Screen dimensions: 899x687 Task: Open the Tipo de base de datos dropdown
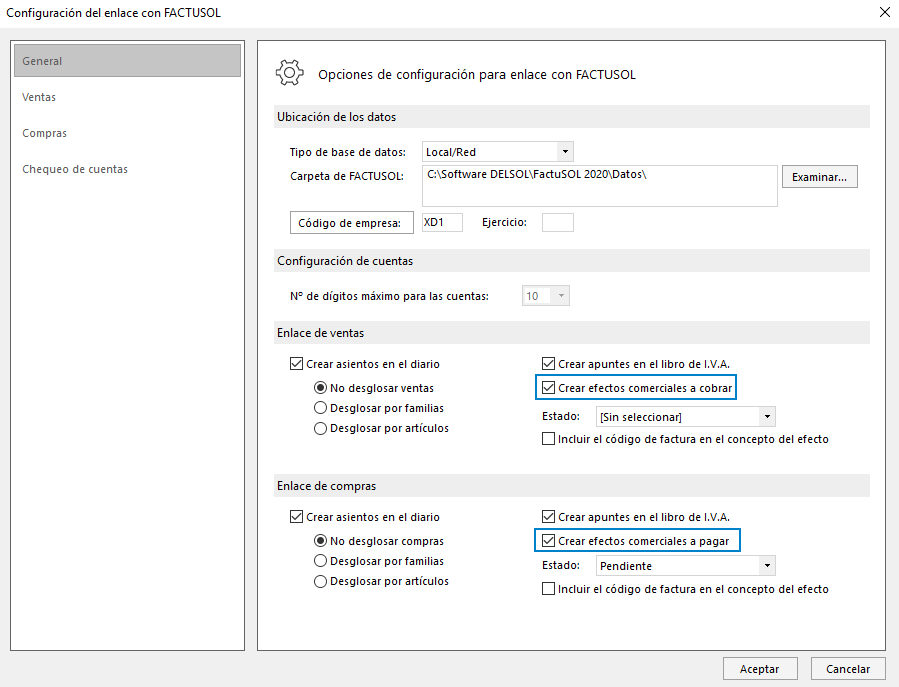[x=498, y=152]
